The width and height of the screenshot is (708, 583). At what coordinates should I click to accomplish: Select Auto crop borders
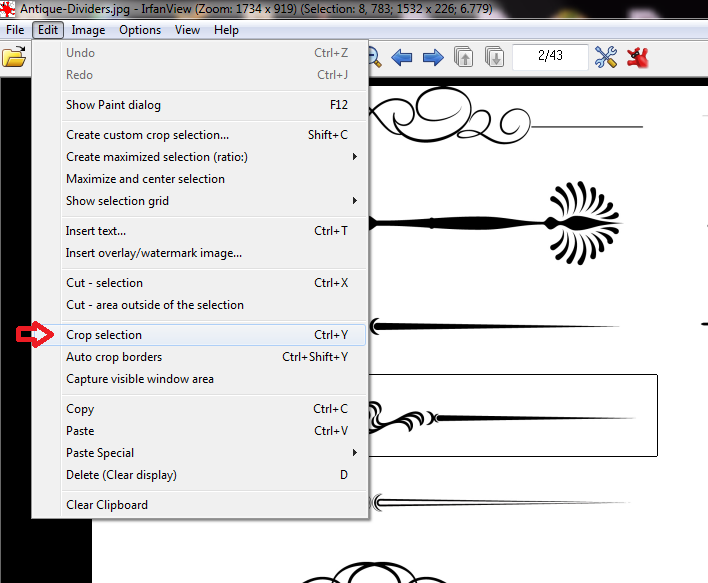pyautogui.click(x=114, y=357)
